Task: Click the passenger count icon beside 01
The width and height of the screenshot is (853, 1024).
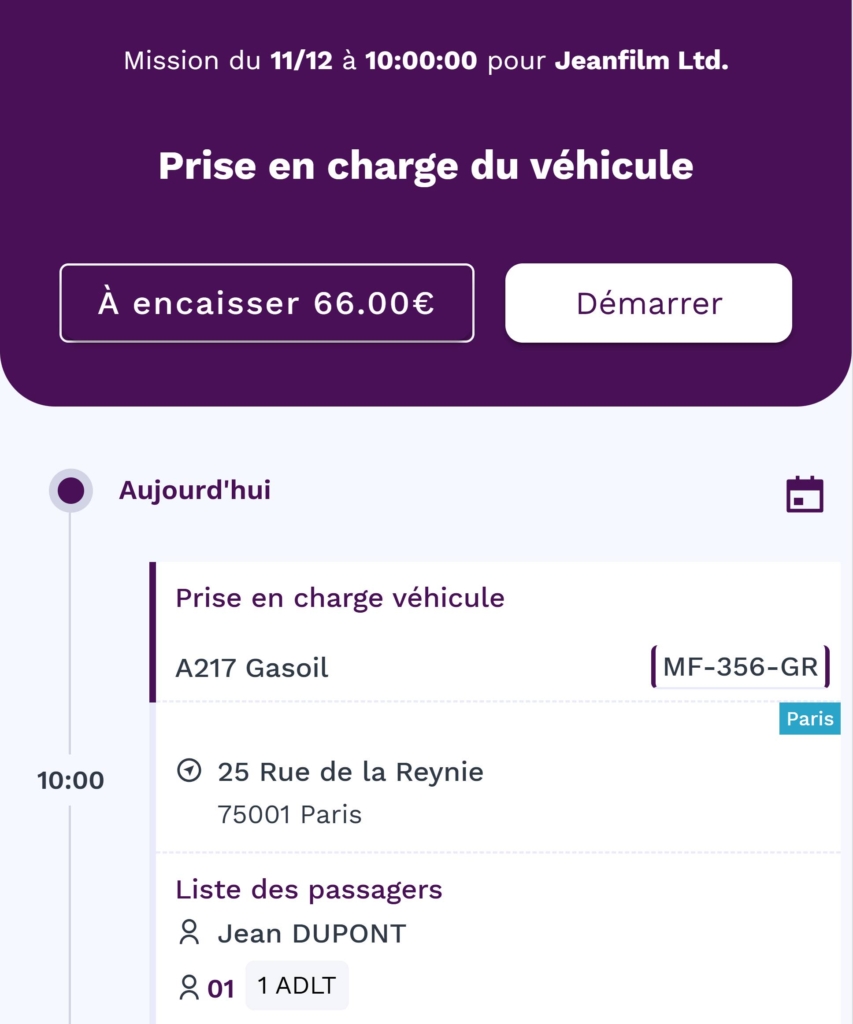Action: [188, 988]
